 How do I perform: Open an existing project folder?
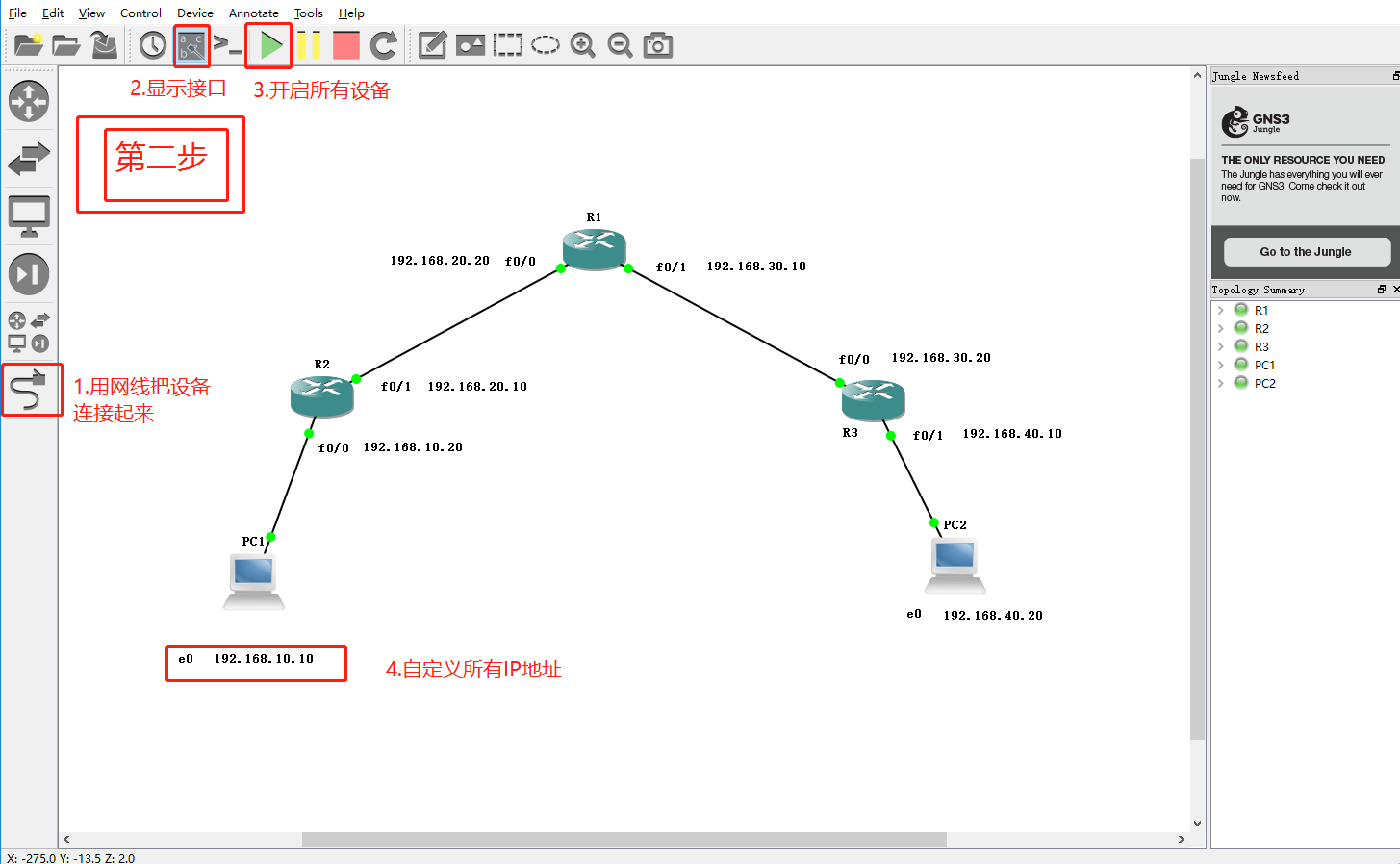point(66,44)
